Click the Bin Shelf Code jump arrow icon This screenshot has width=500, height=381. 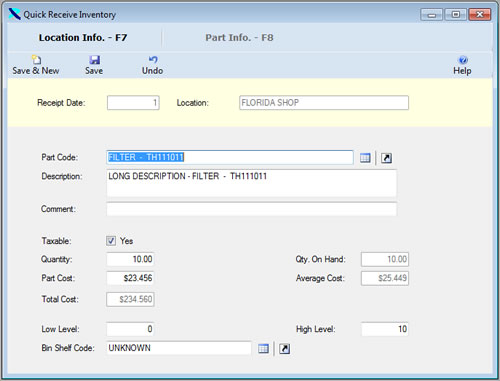[284, 349]
